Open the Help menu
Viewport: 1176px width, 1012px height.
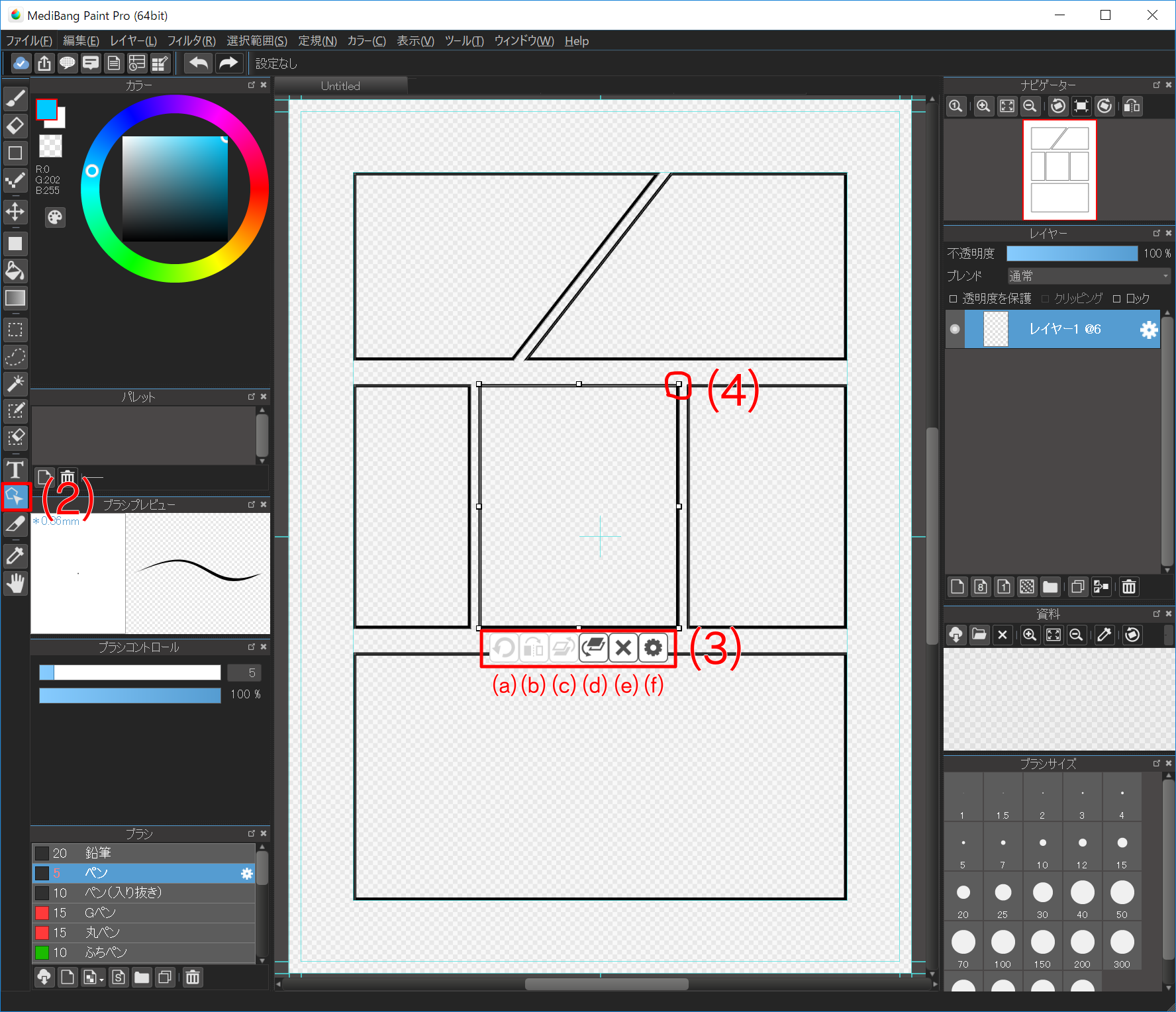tap(577, 41)
